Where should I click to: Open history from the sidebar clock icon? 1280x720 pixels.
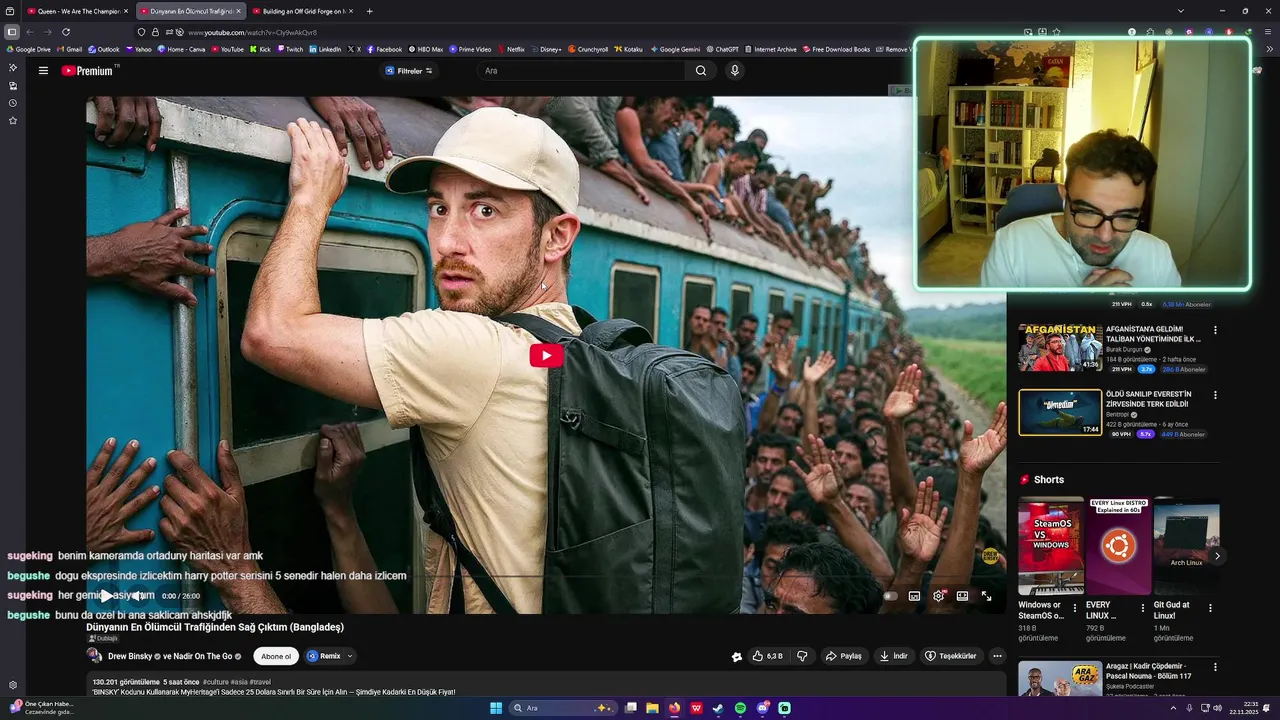pyautogui.click(x=13, y=103)
